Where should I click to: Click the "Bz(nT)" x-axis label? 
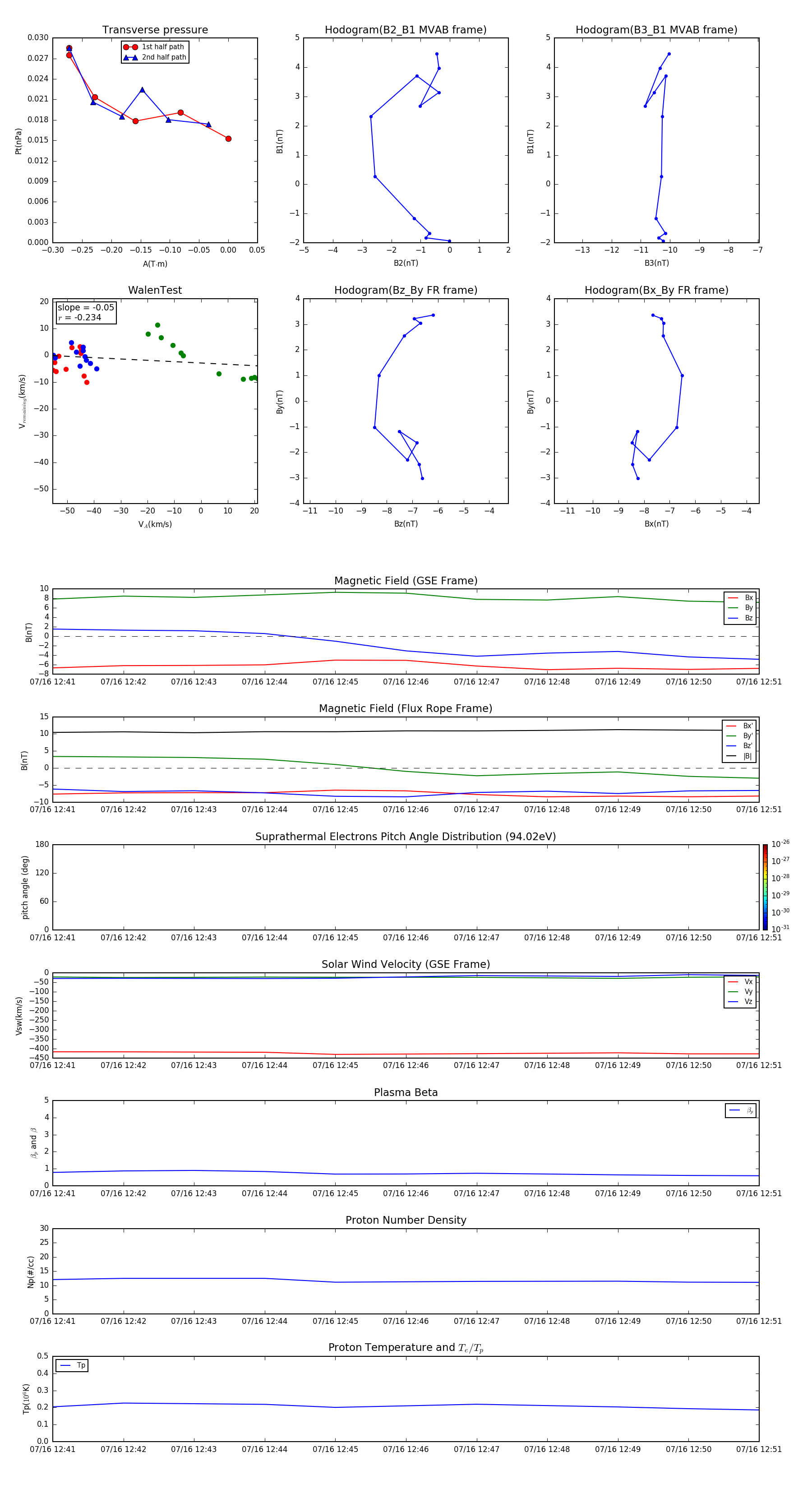click(x=406, y=524)
